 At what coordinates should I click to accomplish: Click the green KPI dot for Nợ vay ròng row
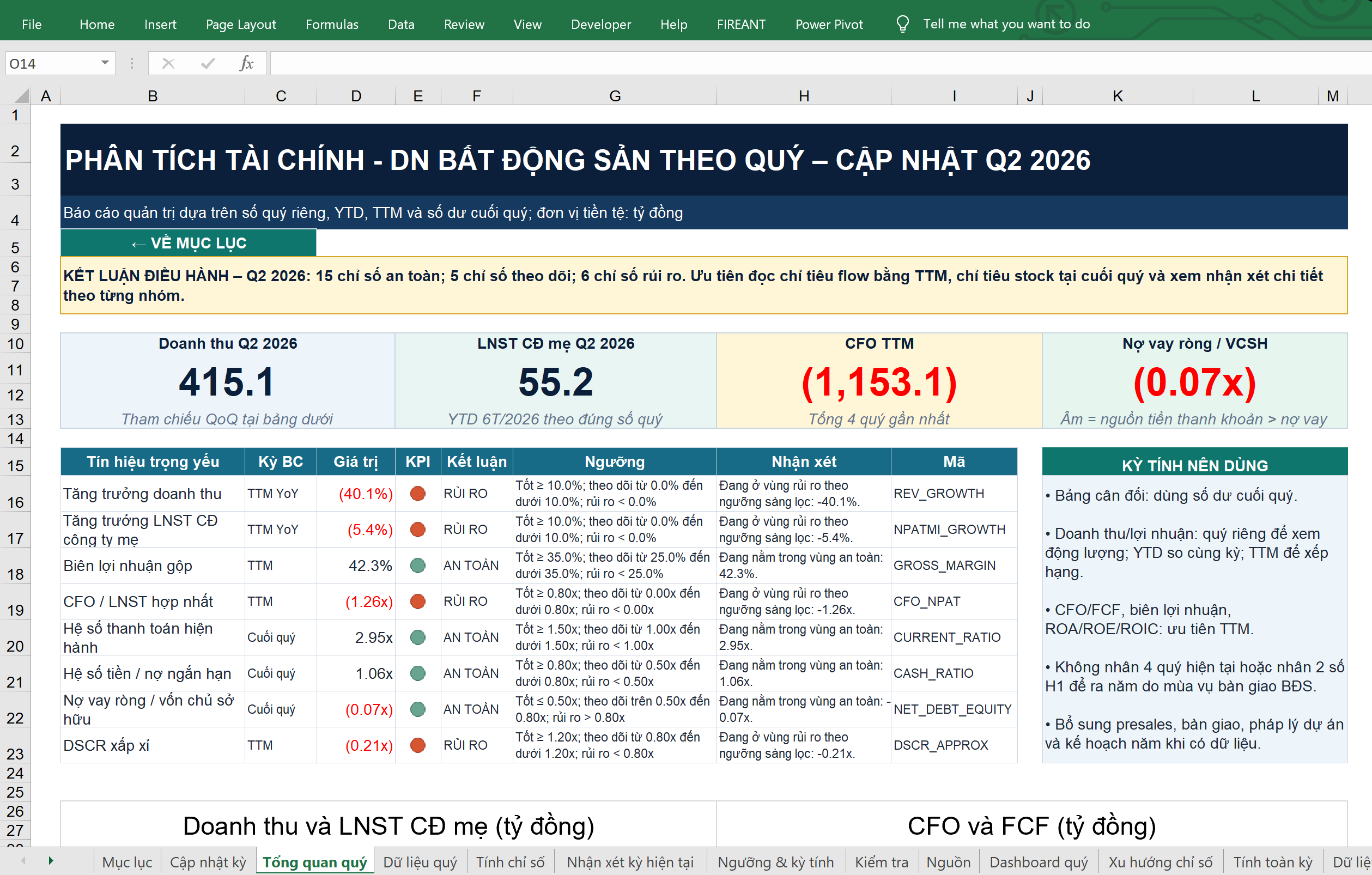point(417,709)
